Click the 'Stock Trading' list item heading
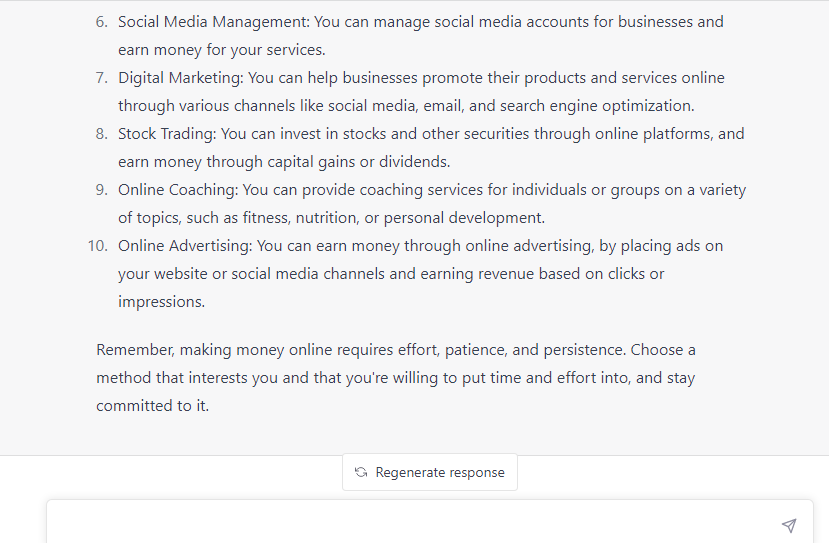Screen dimensions: 829x543 167,134
